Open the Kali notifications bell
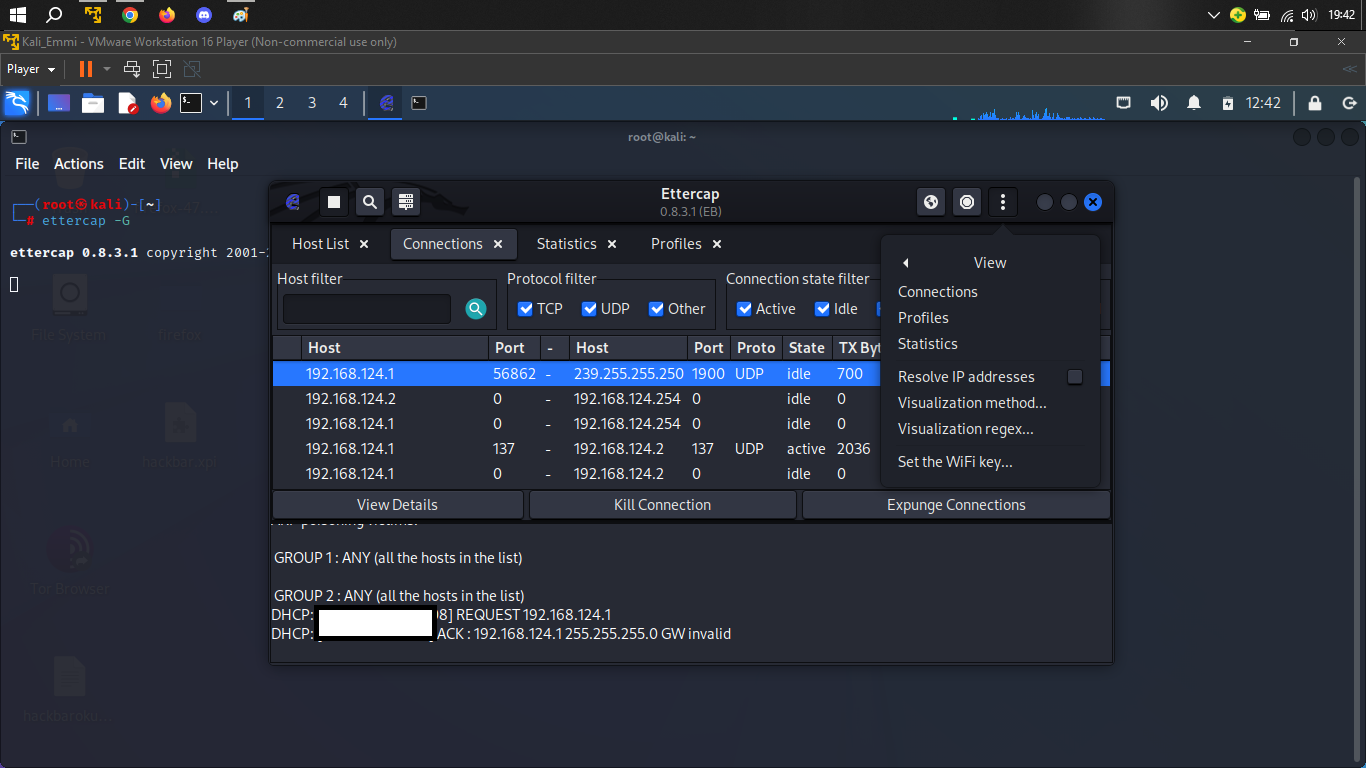The height and width of the screenshot is (768, 1366). click(x=1194, y=103)
